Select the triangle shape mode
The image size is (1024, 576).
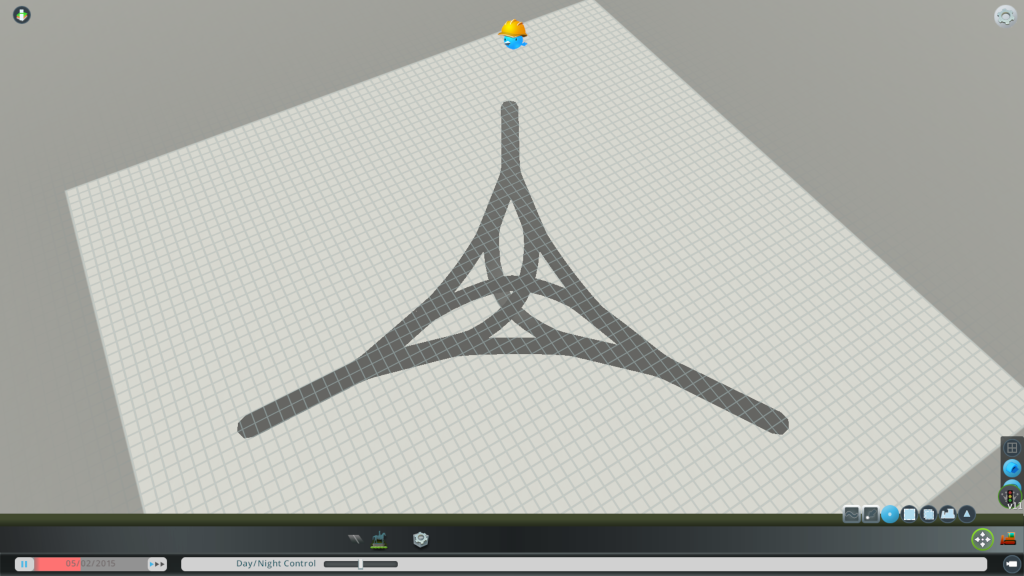click(967, 514)
